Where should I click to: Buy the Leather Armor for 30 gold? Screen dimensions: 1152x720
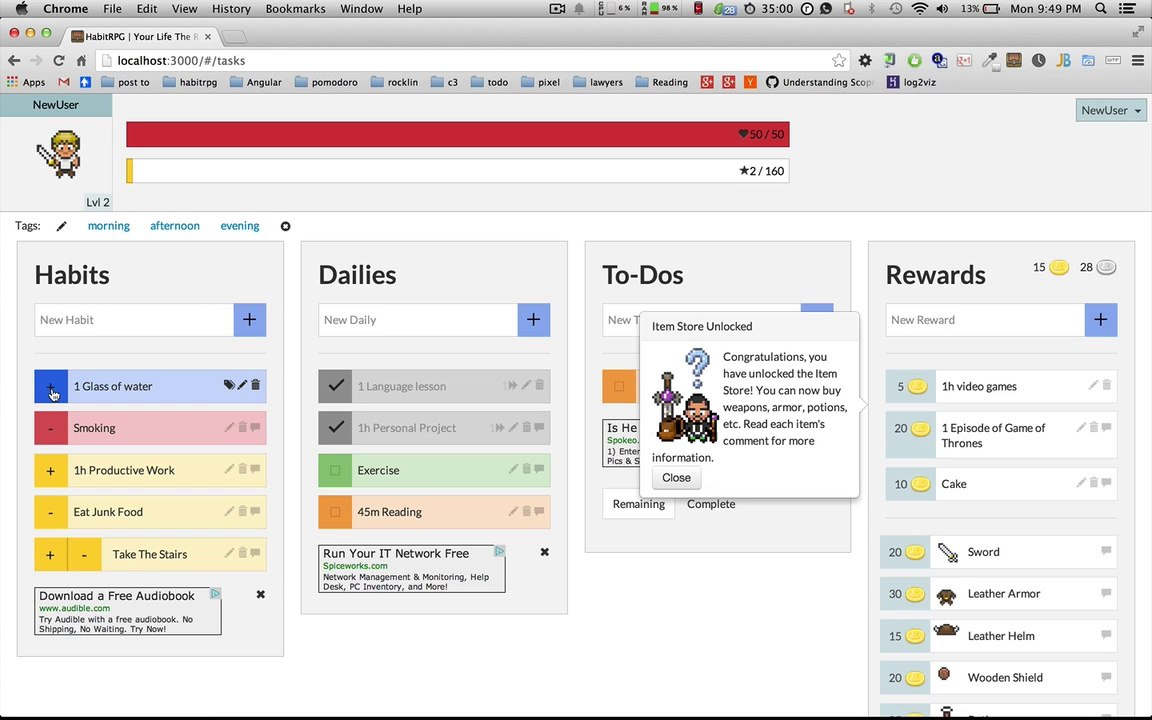point(905,594)
